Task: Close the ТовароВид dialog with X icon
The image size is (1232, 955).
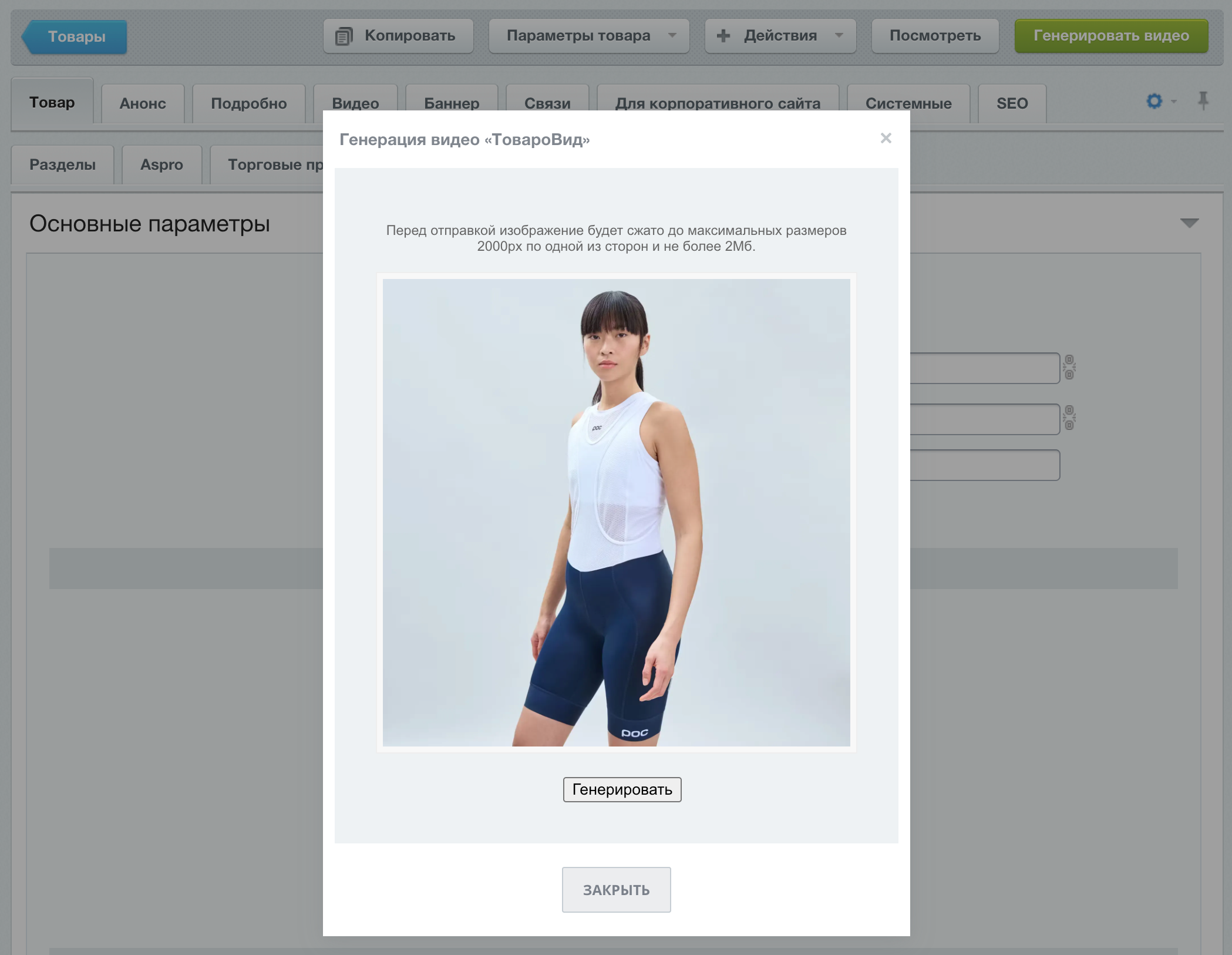Action: (886, 138)
